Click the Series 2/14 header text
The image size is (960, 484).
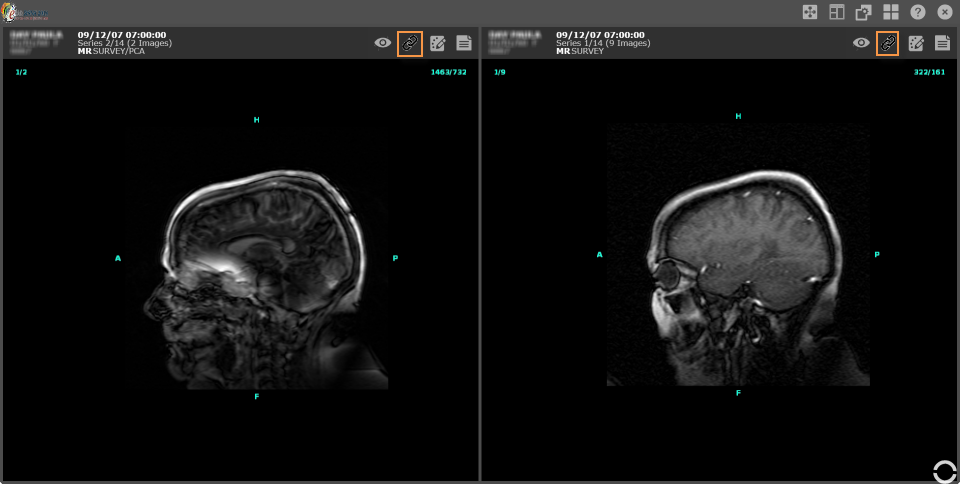(x=124, y=43)
